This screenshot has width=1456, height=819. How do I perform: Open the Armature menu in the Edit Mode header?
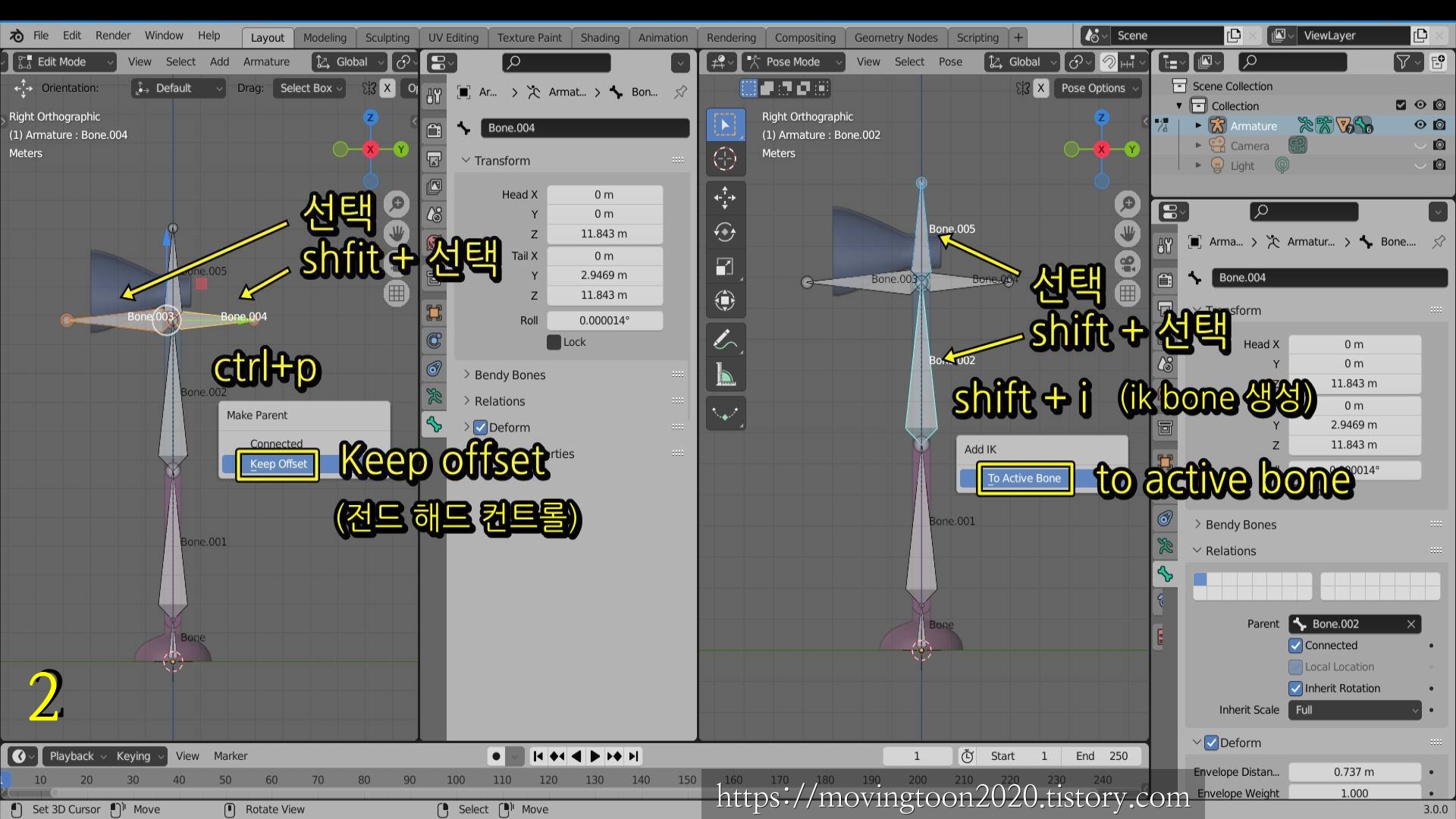point(266,62)
